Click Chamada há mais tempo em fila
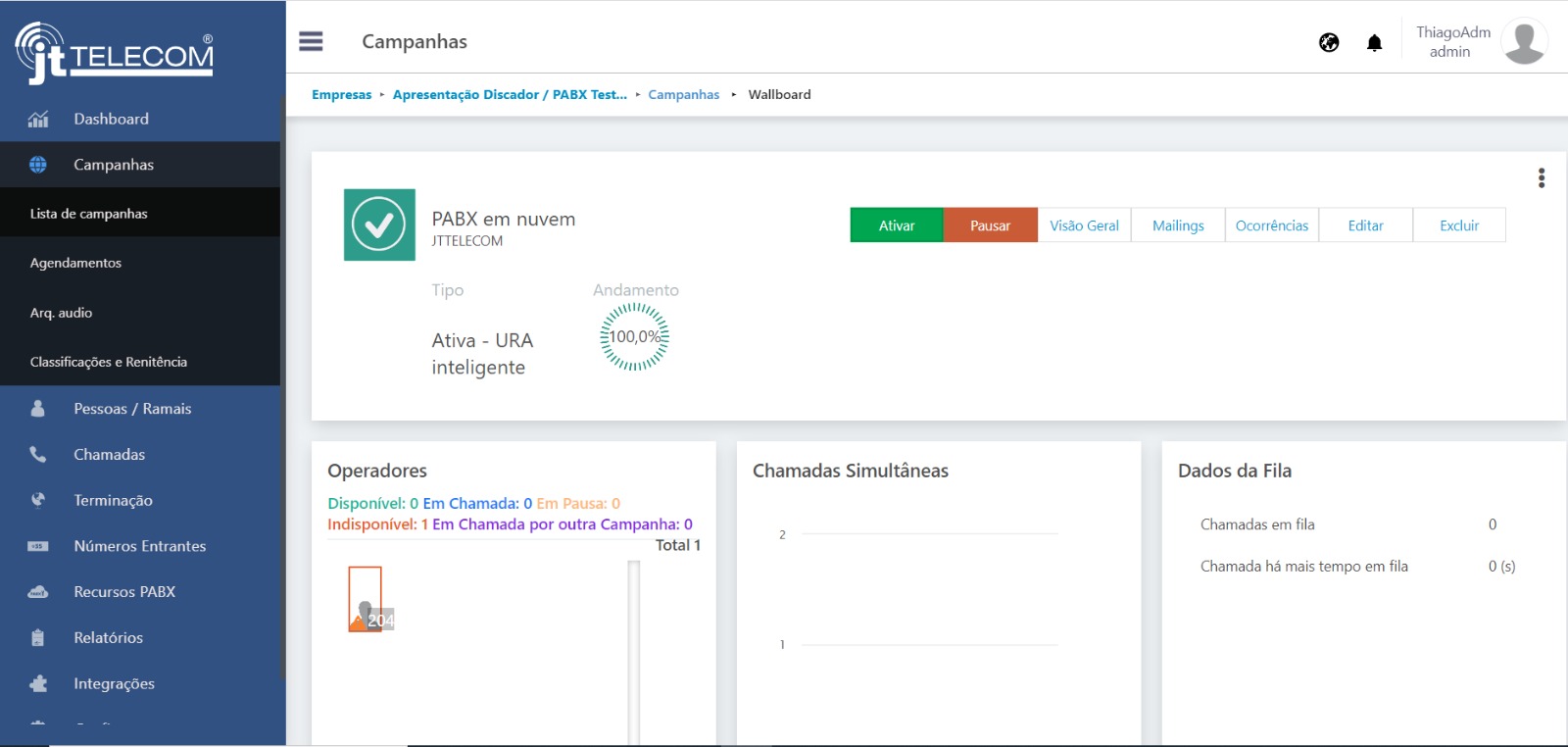The width and height of the screenshot is (1568, 747). pyautogui.click(x=1358, y=566)
